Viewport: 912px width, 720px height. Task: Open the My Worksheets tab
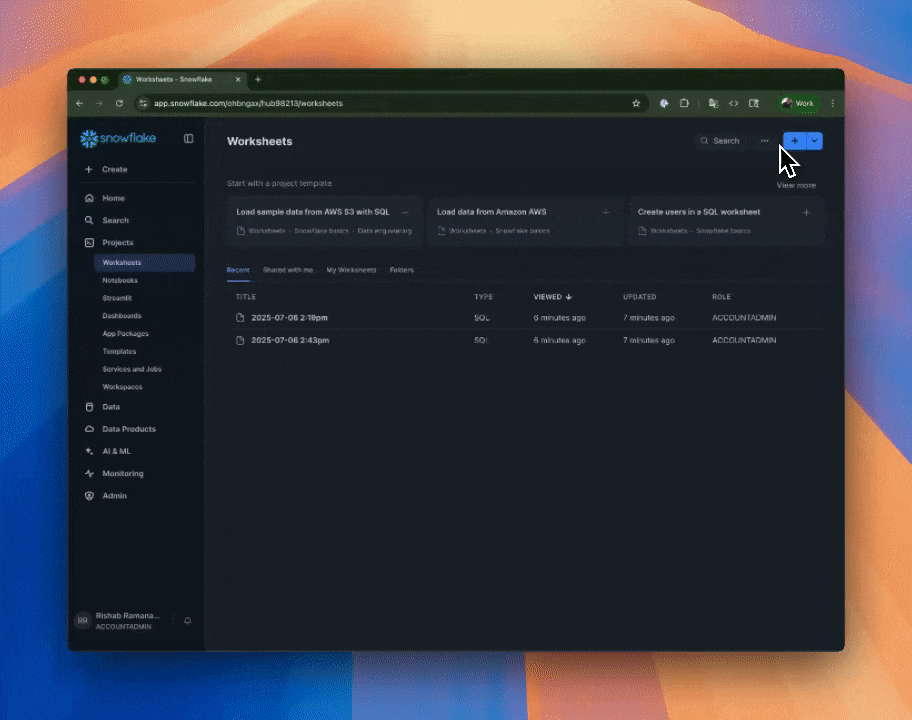point(353,269)
